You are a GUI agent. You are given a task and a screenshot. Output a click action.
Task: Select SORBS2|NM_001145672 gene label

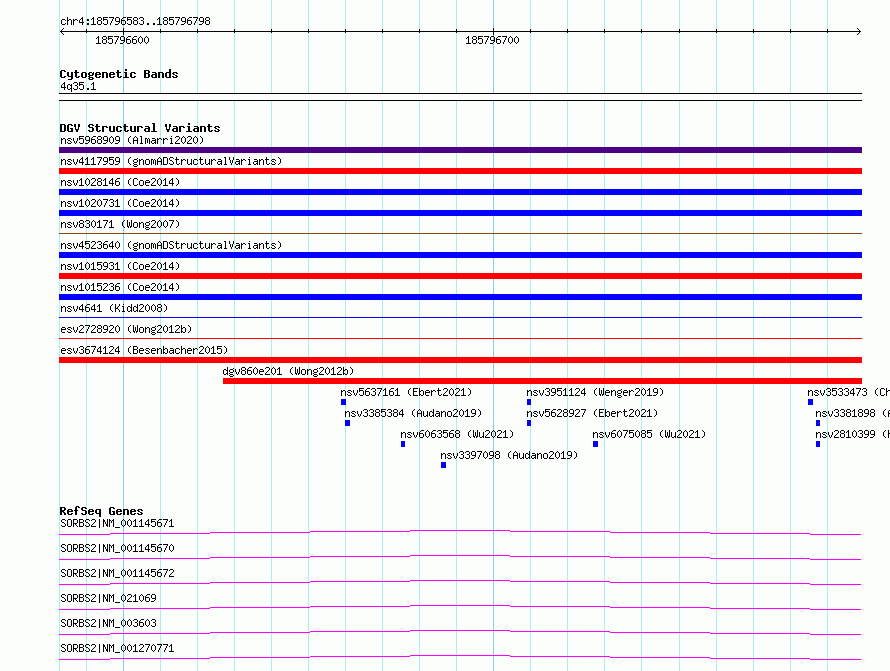pyautogui.click(x=117, y=573)
